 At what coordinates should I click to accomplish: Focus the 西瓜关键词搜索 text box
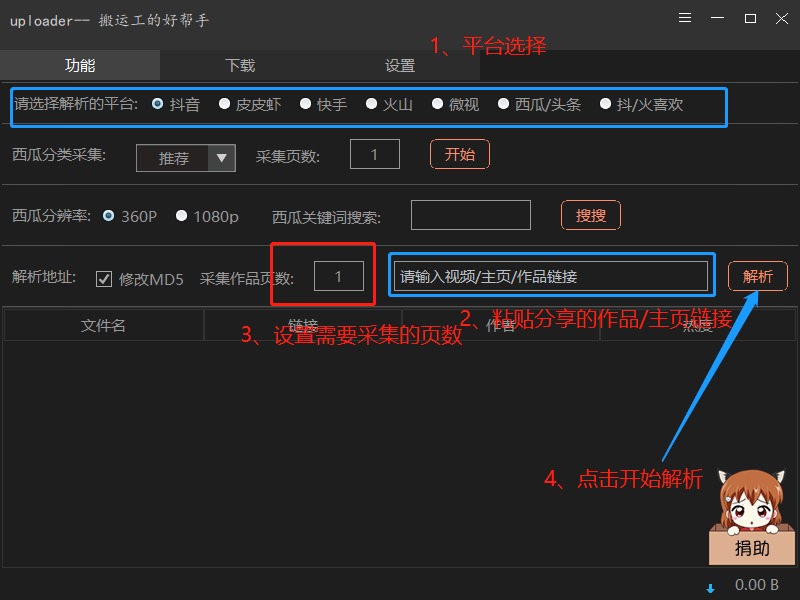click(x=470, y=215)
